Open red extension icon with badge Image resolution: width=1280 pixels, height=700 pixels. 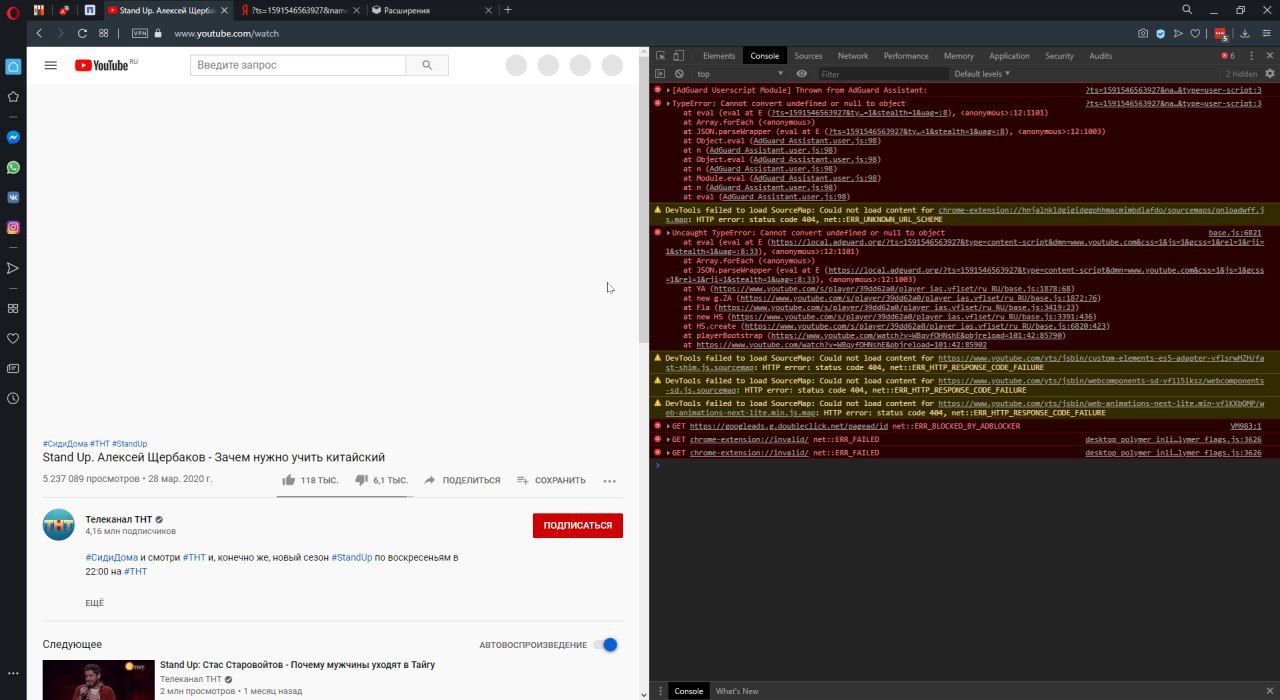point(1221,34)
